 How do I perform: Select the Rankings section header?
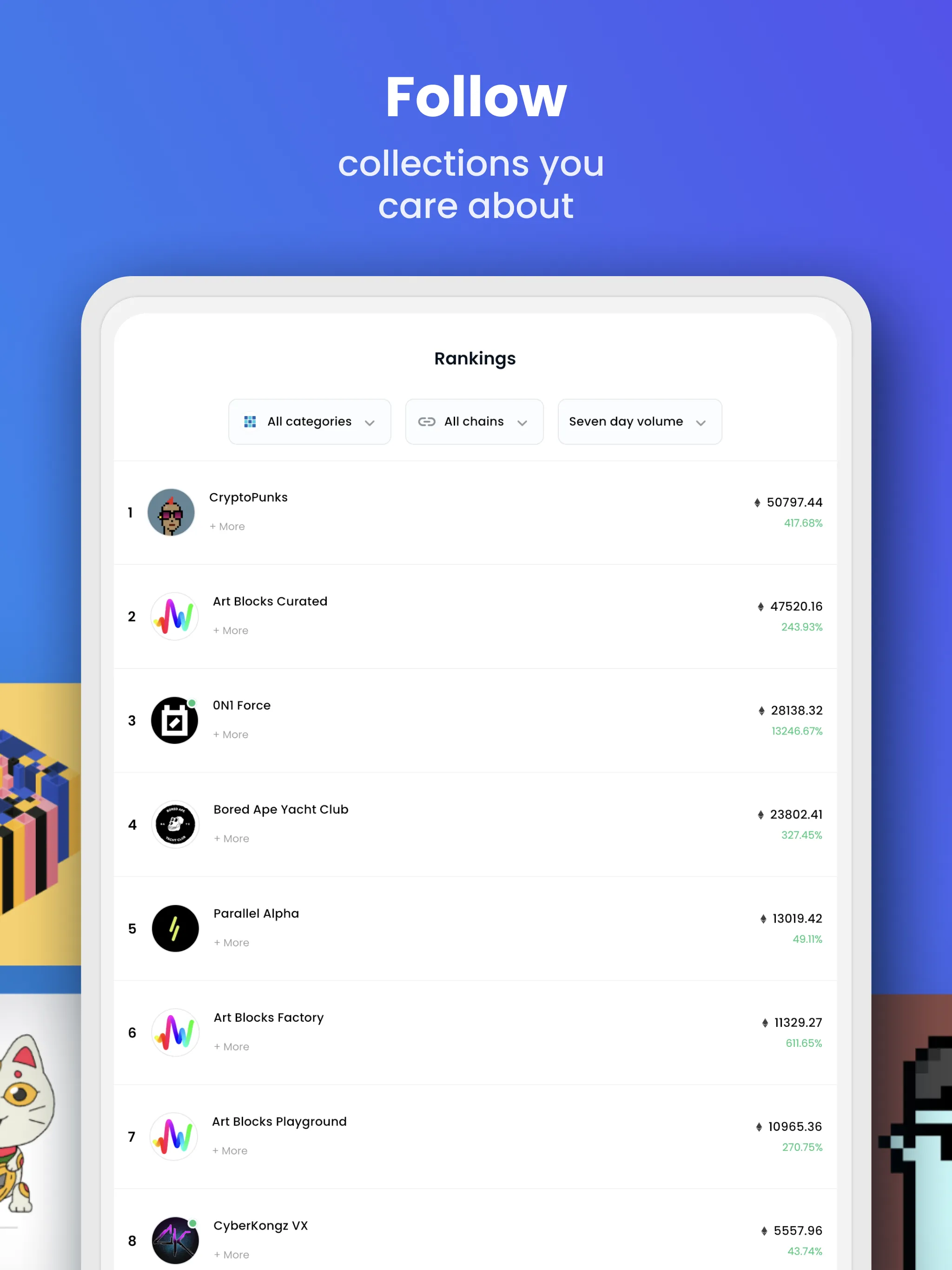[475, 358]
